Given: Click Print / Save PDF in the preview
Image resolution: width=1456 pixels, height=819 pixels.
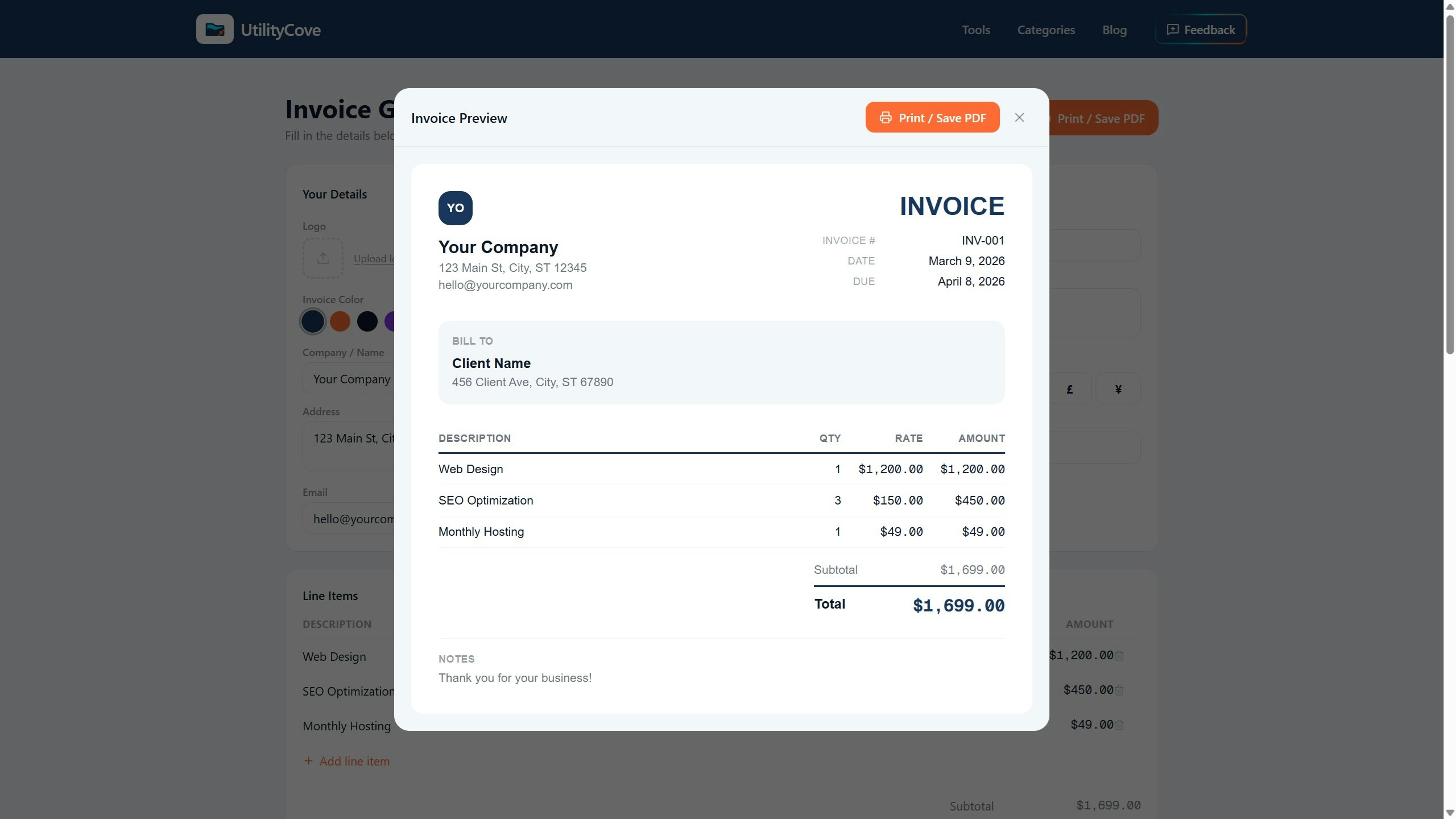Looking at the screenshot, I should (x=932, y=118).
